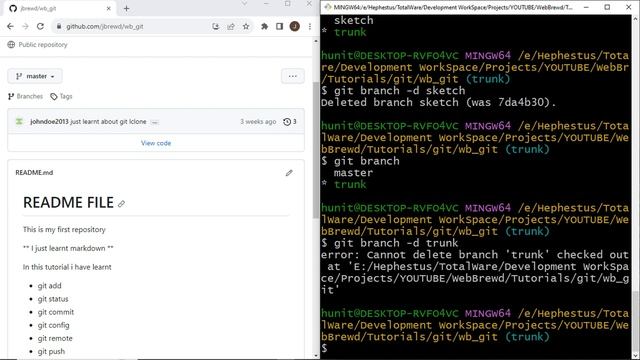Open the repository three-dot options button

click(293, 76)
